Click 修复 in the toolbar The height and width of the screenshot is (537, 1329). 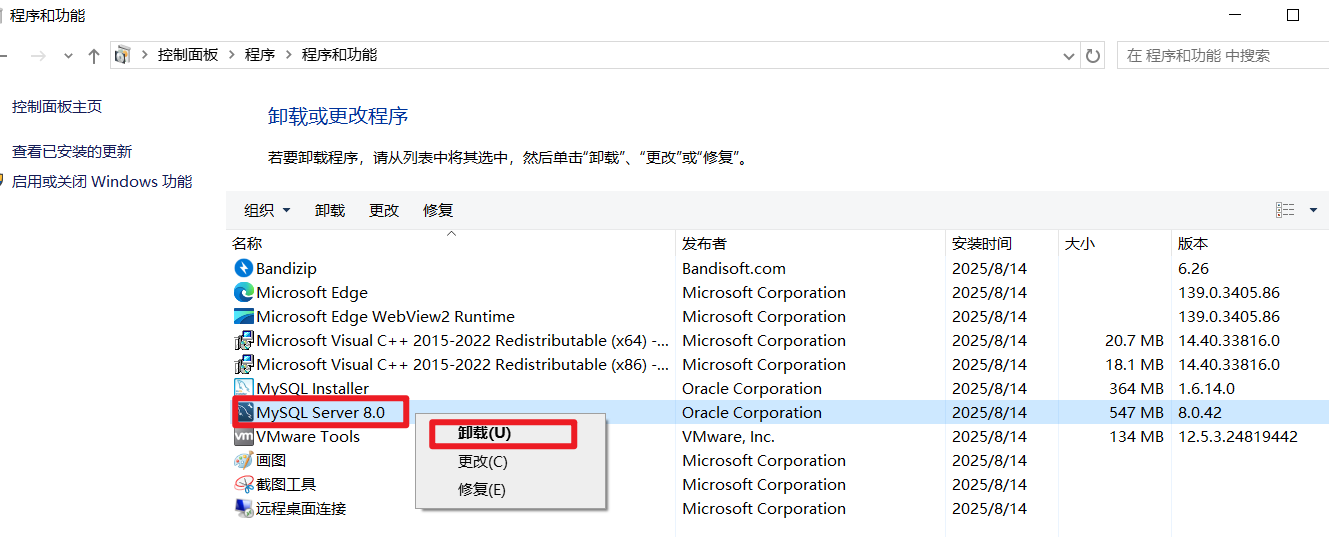(438, 210)
